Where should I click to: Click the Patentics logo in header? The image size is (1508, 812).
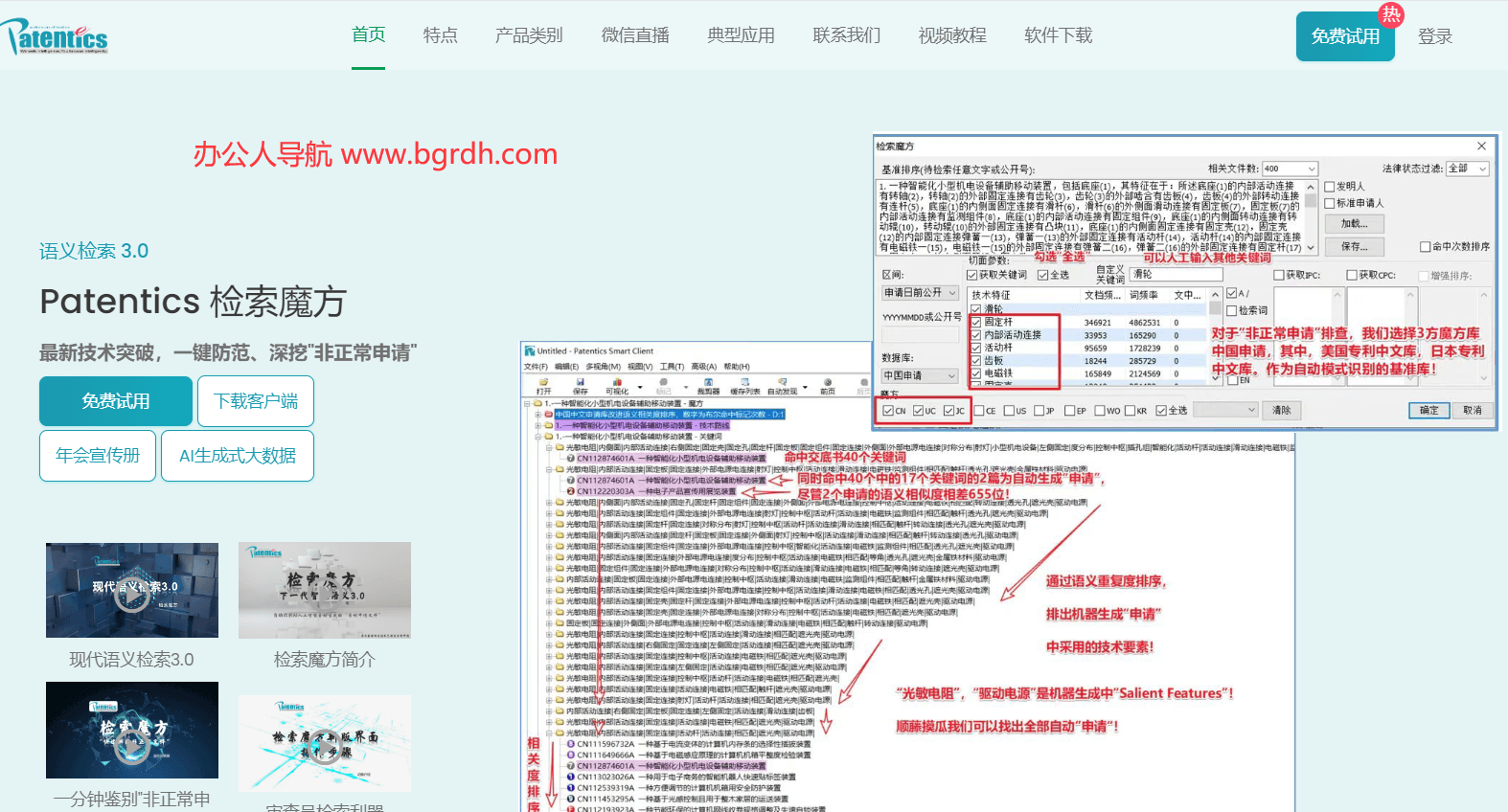[56, 36]
